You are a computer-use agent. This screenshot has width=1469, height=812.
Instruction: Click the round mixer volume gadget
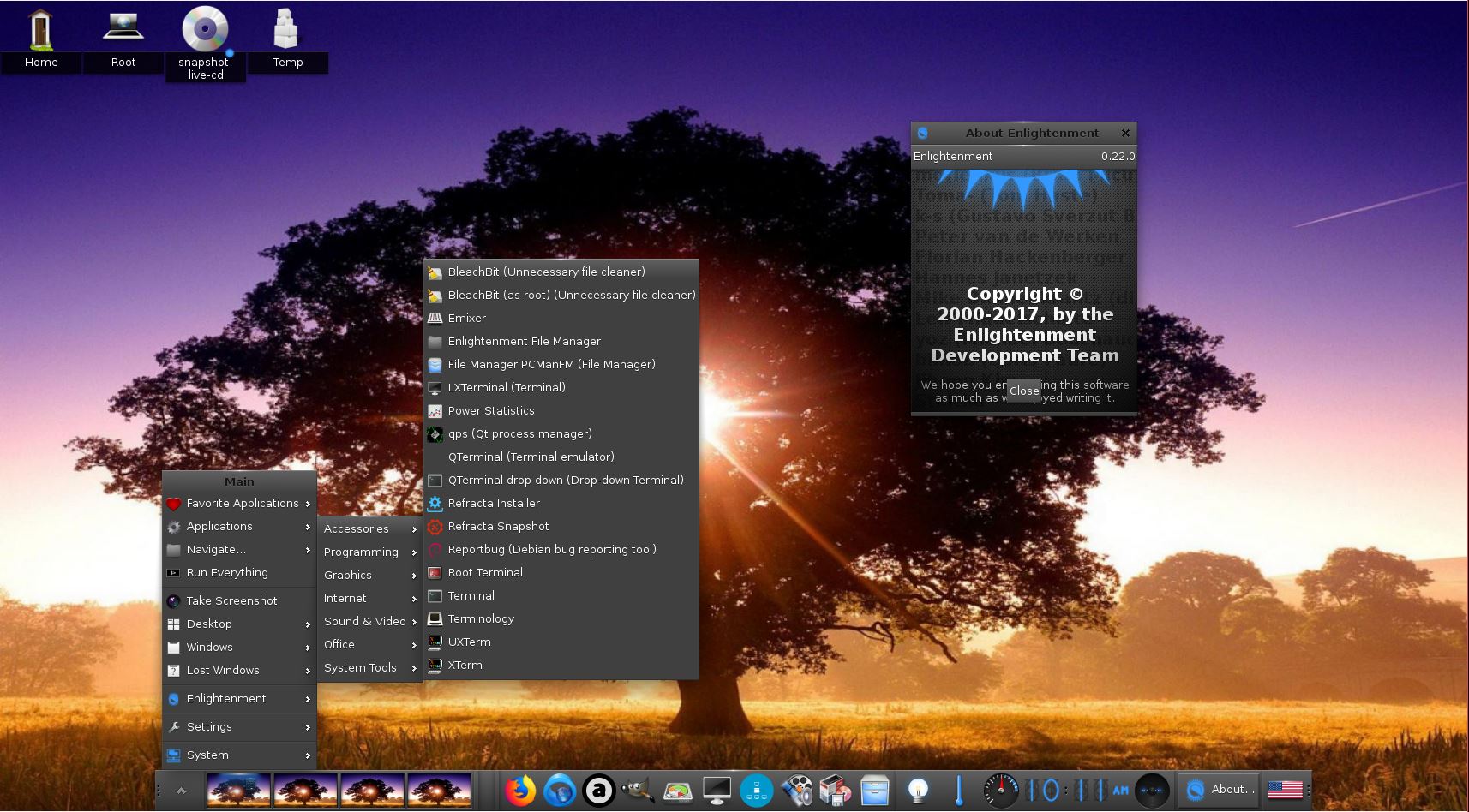coord(1152,791)
